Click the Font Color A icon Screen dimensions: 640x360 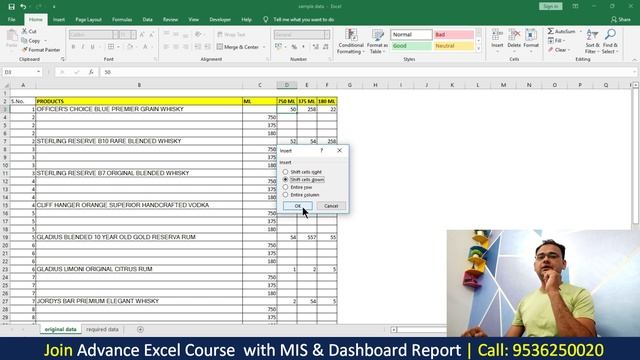tap(145, 47)
